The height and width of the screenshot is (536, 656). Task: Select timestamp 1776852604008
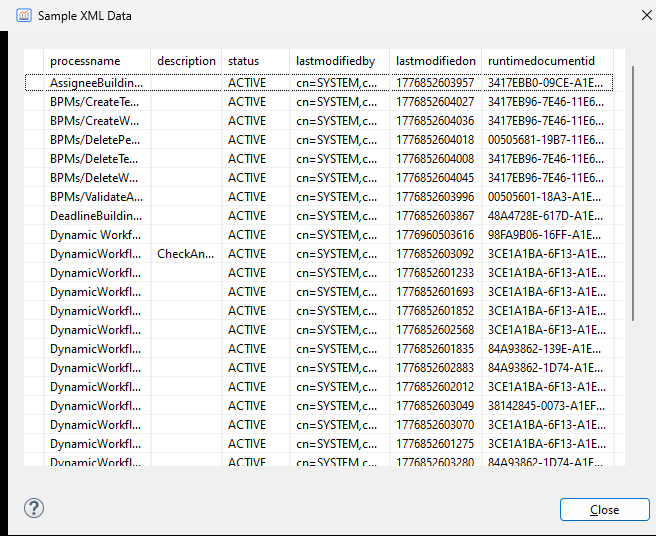(x=435, y=159)
